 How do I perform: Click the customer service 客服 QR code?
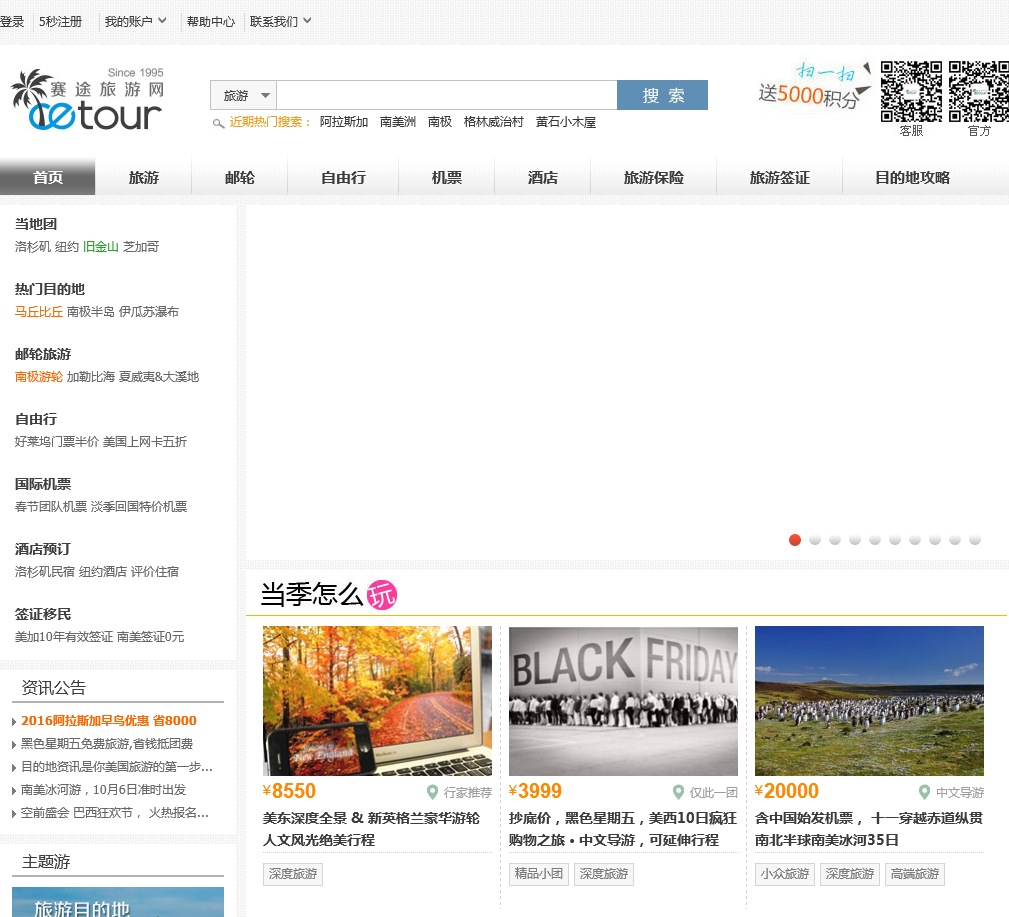coord(911,91)
